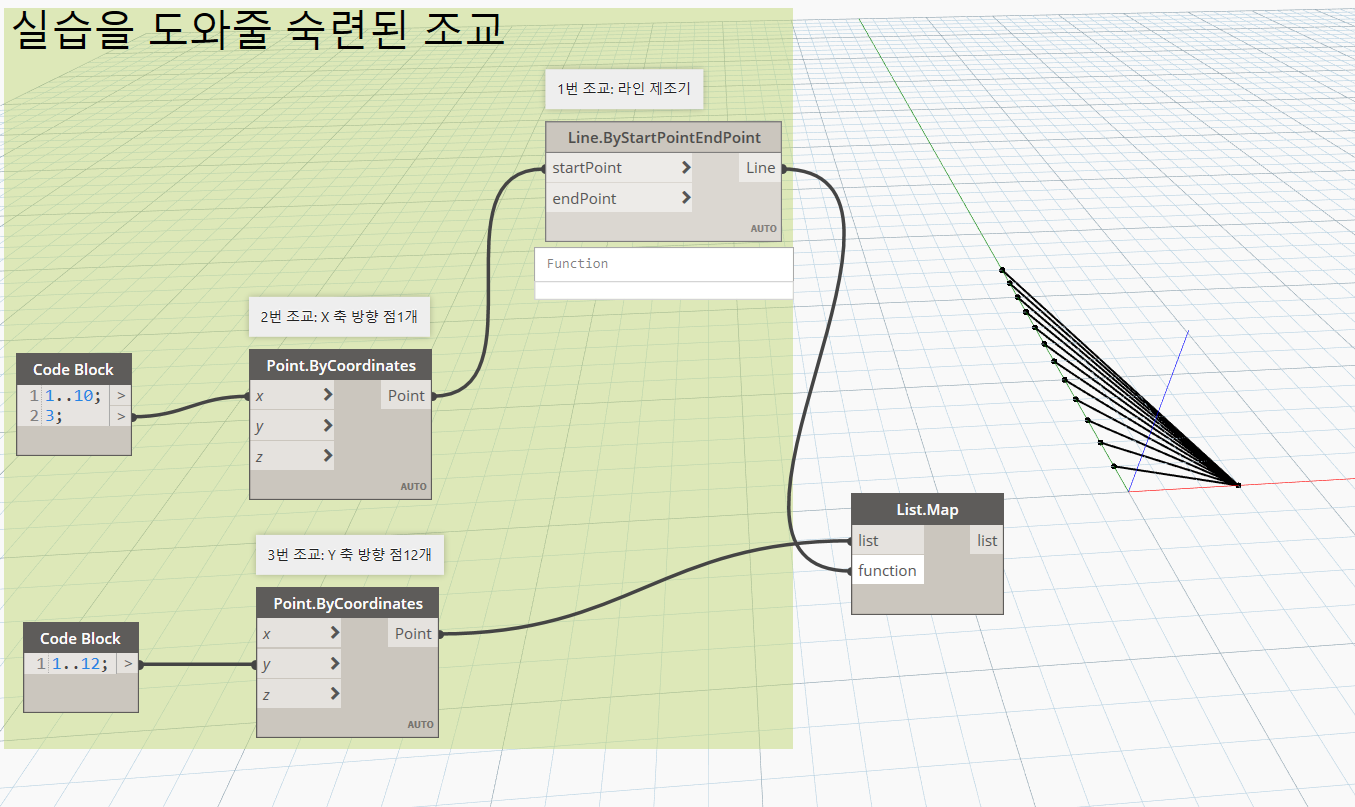Click the Line output port
Screen dimensions: 1355x807
pos(760,168)
